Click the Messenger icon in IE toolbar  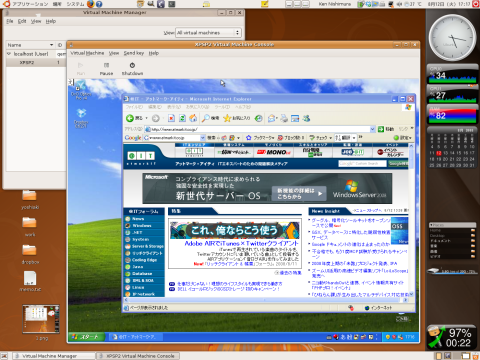tap(306, 118)
